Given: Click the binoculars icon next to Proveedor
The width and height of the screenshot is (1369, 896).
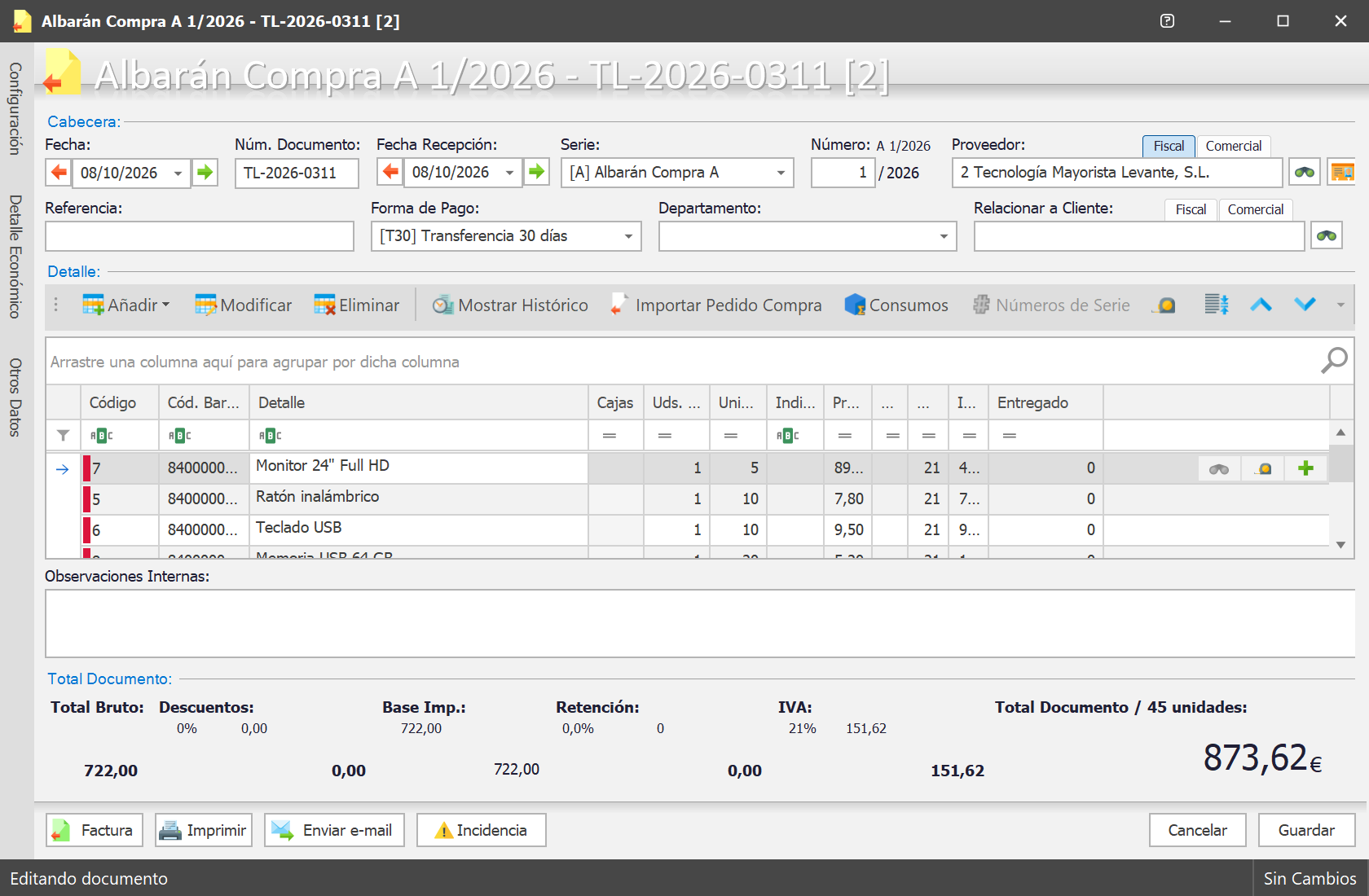Looking at the screenshot, I should 1305,173.
